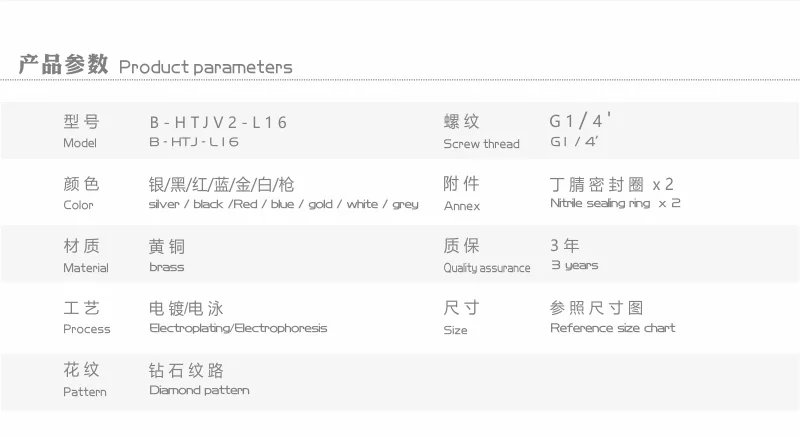This screenshot has height=438, width=800.
Task: Click the "Pattern" label
Action: [x=85, y=391]
